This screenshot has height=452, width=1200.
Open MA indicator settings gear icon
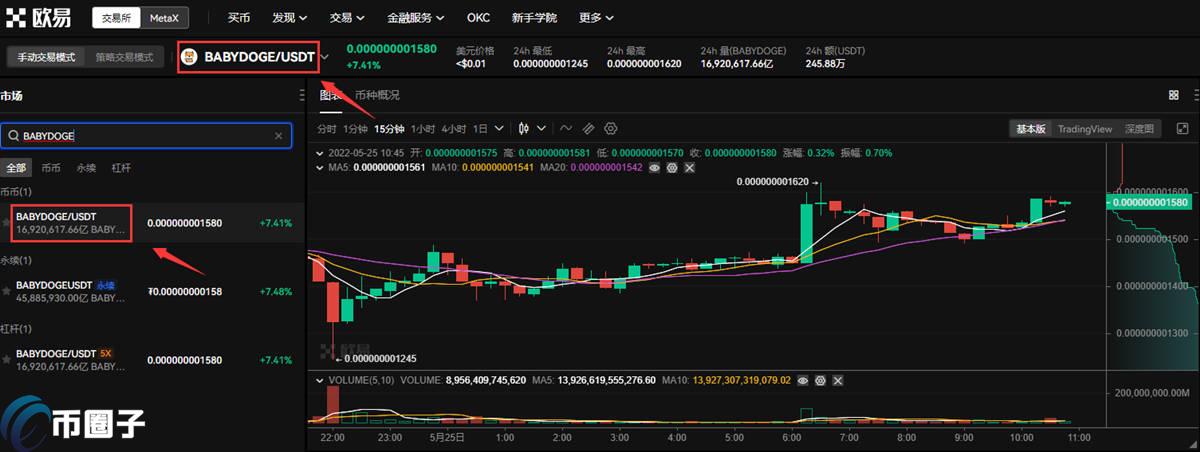(672, 168)
